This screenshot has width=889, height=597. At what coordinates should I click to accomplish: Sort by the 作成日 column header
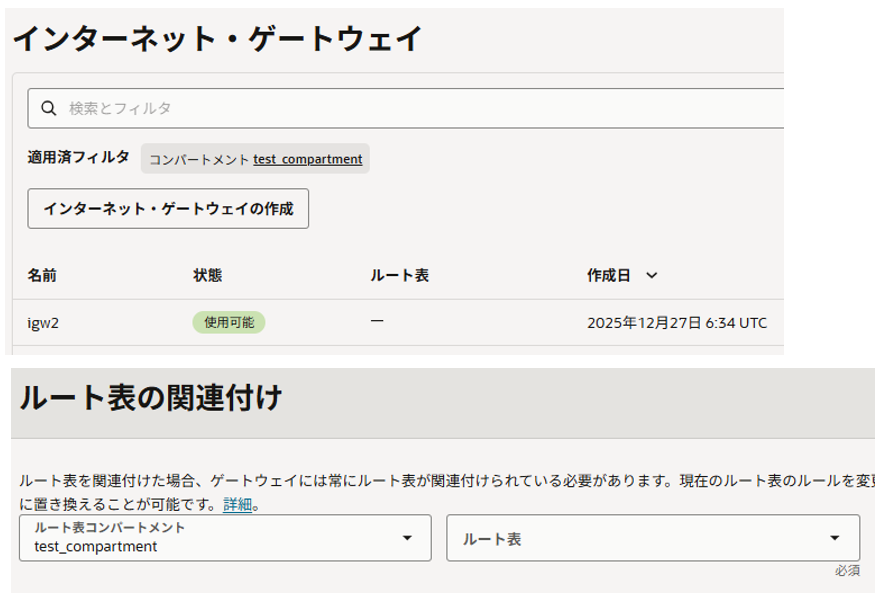[x=608, y=275]
